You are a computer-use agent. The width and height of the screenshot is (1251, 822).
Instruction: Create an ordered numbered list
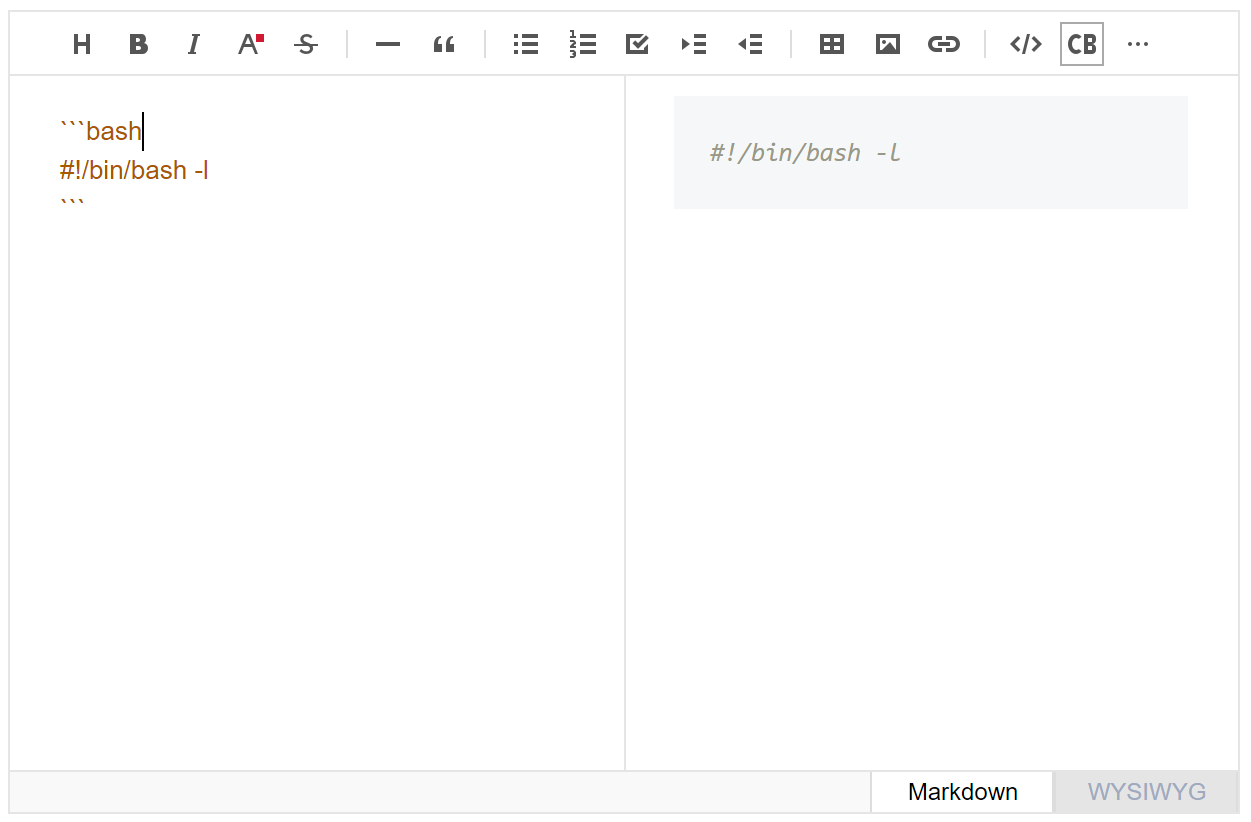[582, 44]
